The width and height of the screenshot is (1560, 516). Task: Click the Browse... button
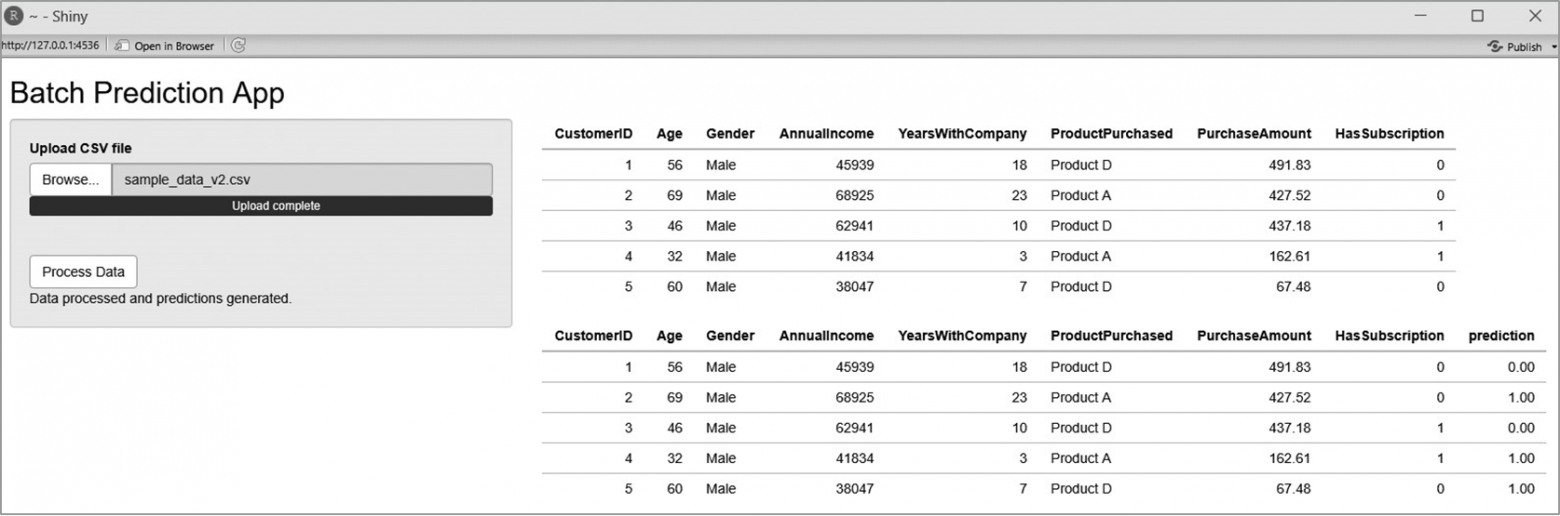[x=70, y=180]
